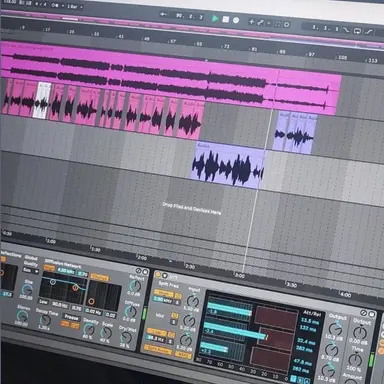The width and height of the screenshot is (384, 384).
Task: Click the 4 / 4 time signature field
Action: click(x=41, y=4)
